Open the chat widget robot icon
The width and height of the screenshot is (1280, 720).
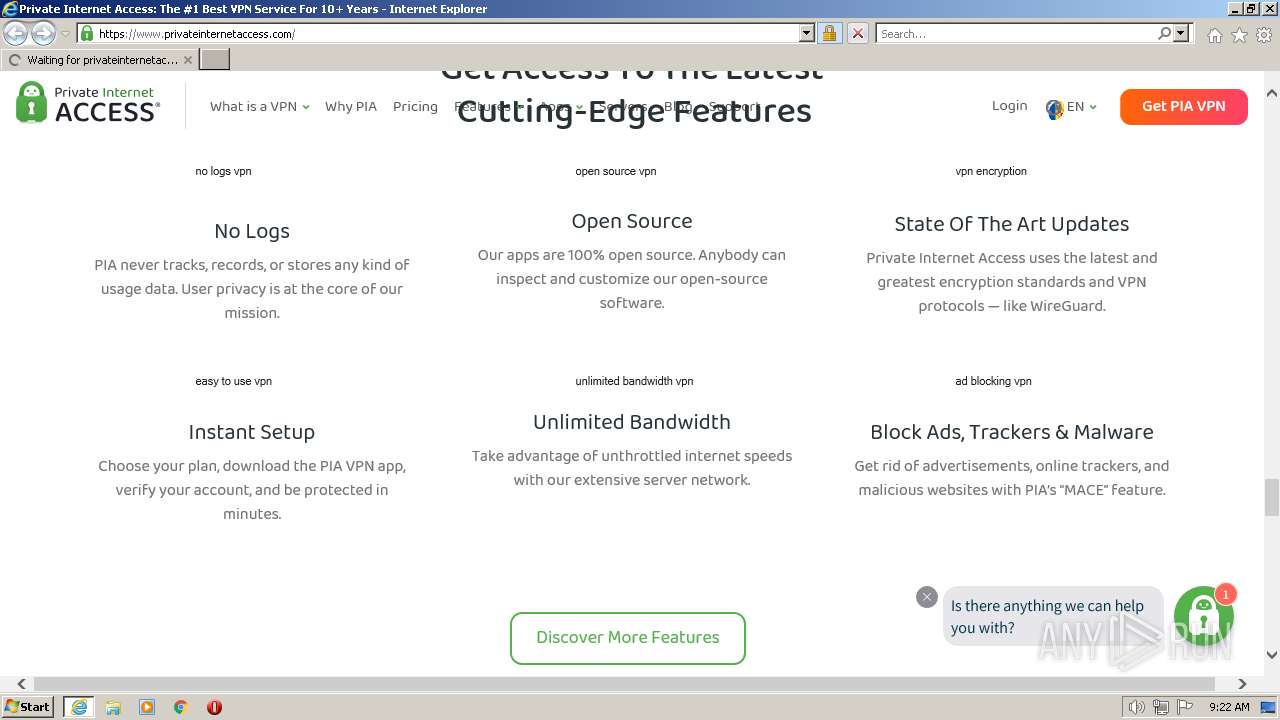pyautogui.click(x=1203, y=616)
